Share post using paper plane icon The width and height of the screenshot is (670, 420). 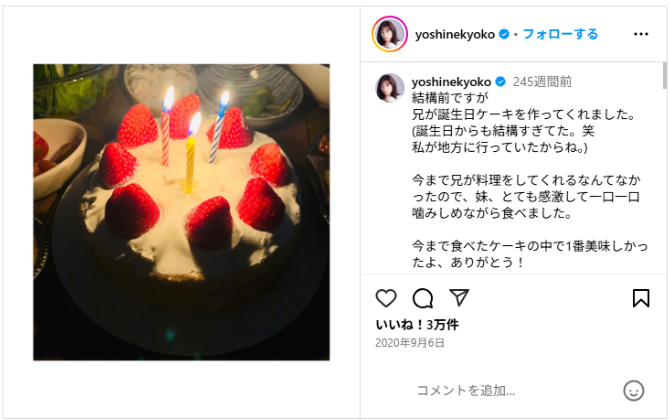(459, 297)
